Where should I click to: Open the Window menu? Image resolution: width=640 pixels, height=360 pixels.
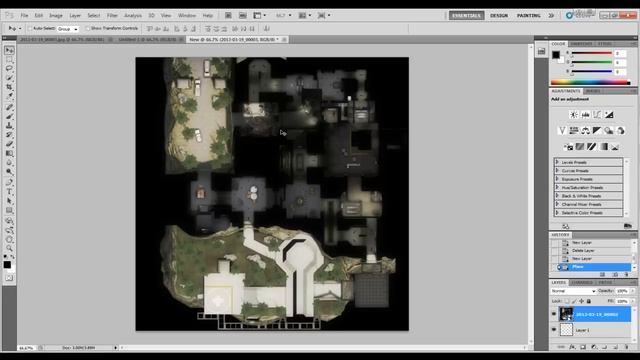pos(187,16)
